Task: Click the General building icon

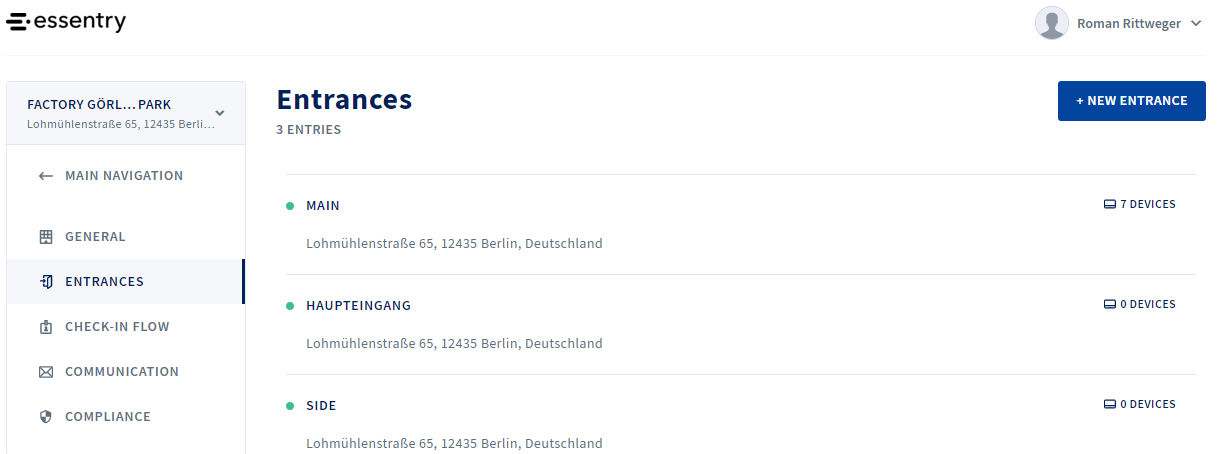Action: (x=45, y=237)
